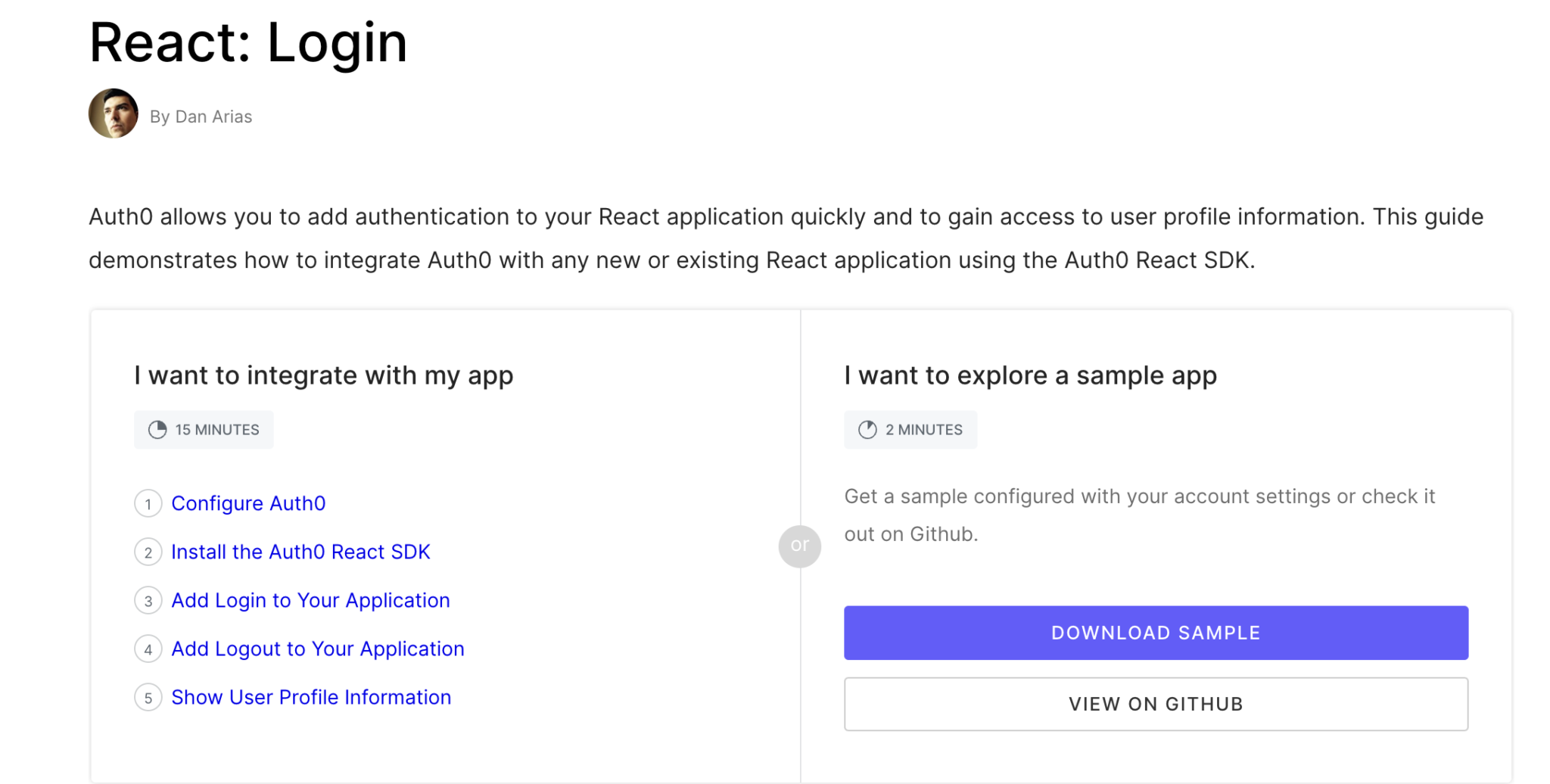
Task: Click the 15 minutes clock icon
Action: (157, 429)
